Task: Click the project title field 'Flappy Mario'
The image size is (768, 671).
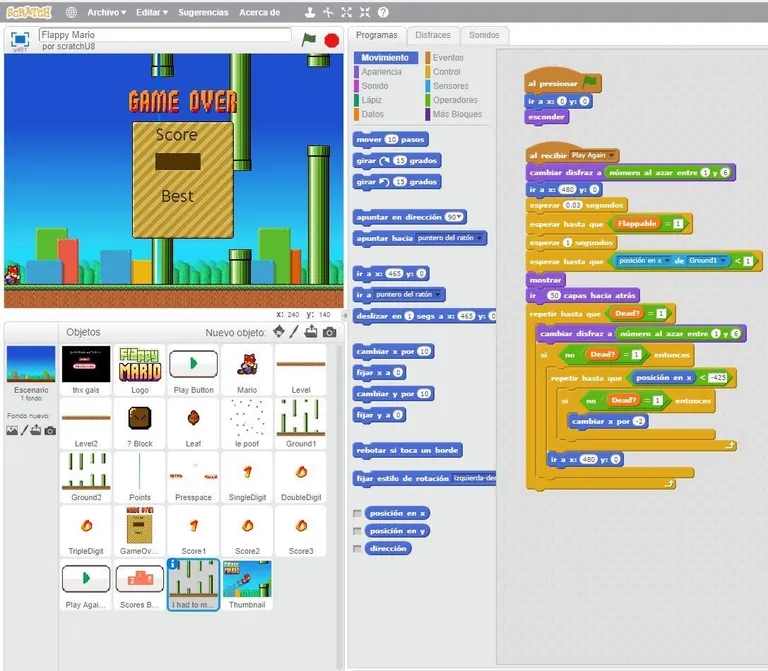Action: pos(165,35)
